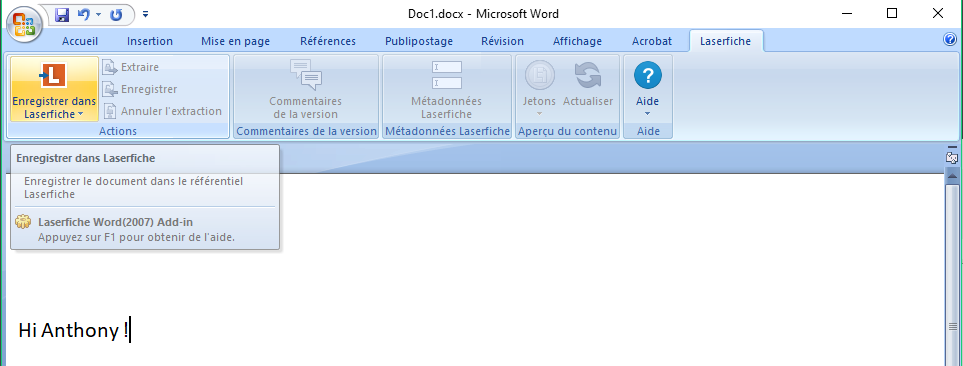963x366 pixels.
Task: Click the vertical scrollbar up arrow
Action: (952, 176)
